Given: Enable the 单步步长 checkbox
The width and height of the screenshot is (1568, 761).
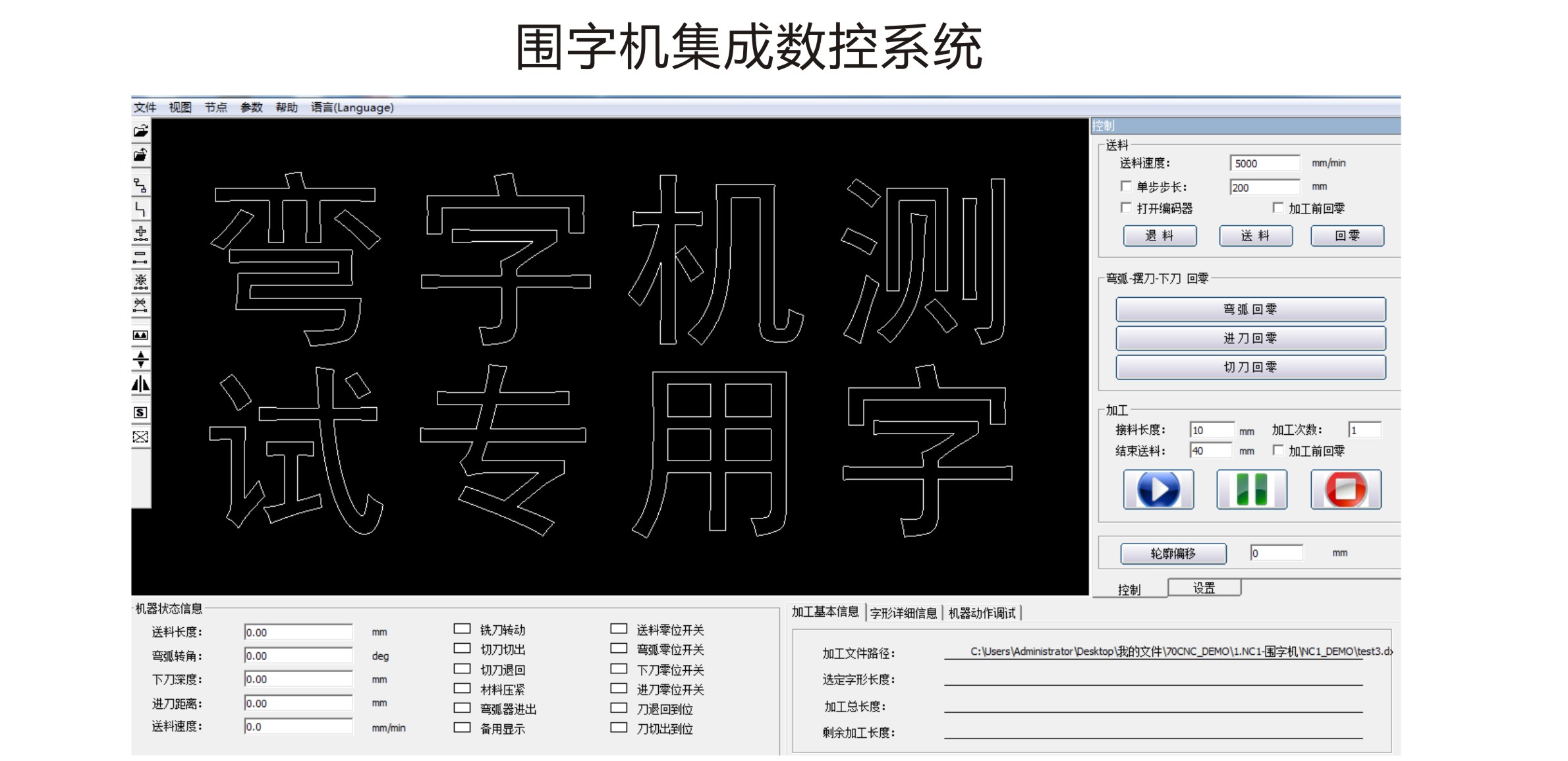Looking at the screenshot, I should (1126, 186).
